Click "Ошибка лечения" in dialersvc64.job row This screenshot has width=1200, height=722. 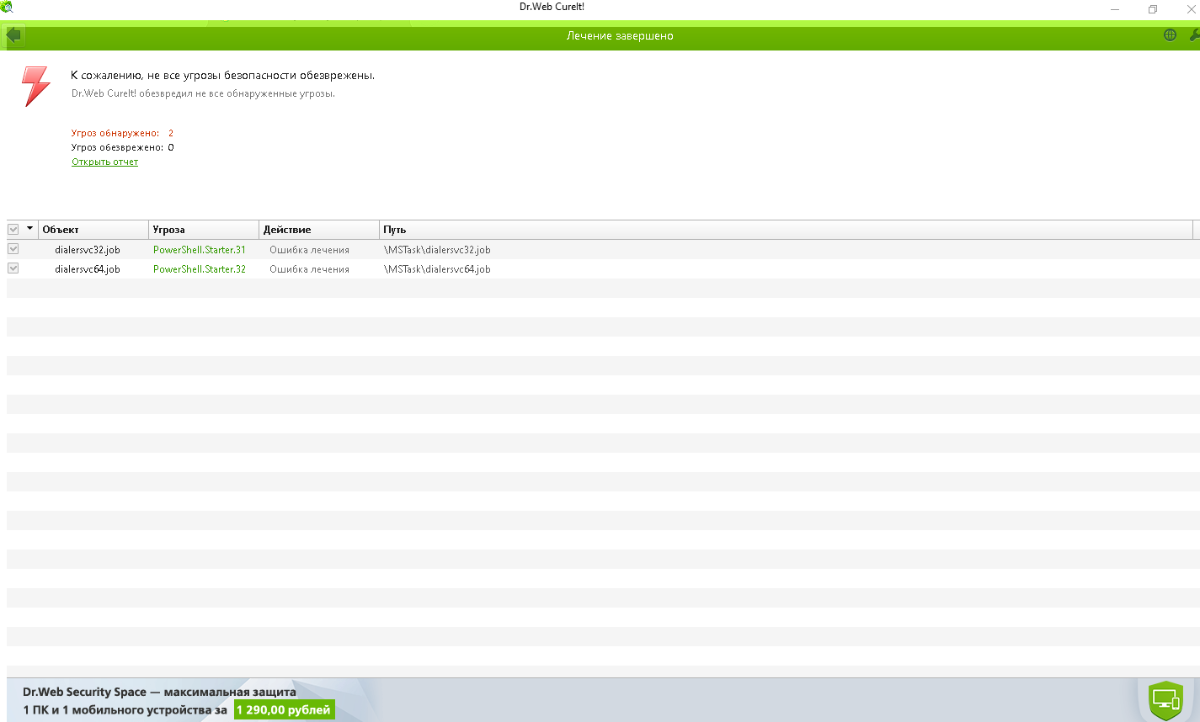pyautogui.click(x=309, y=270)
